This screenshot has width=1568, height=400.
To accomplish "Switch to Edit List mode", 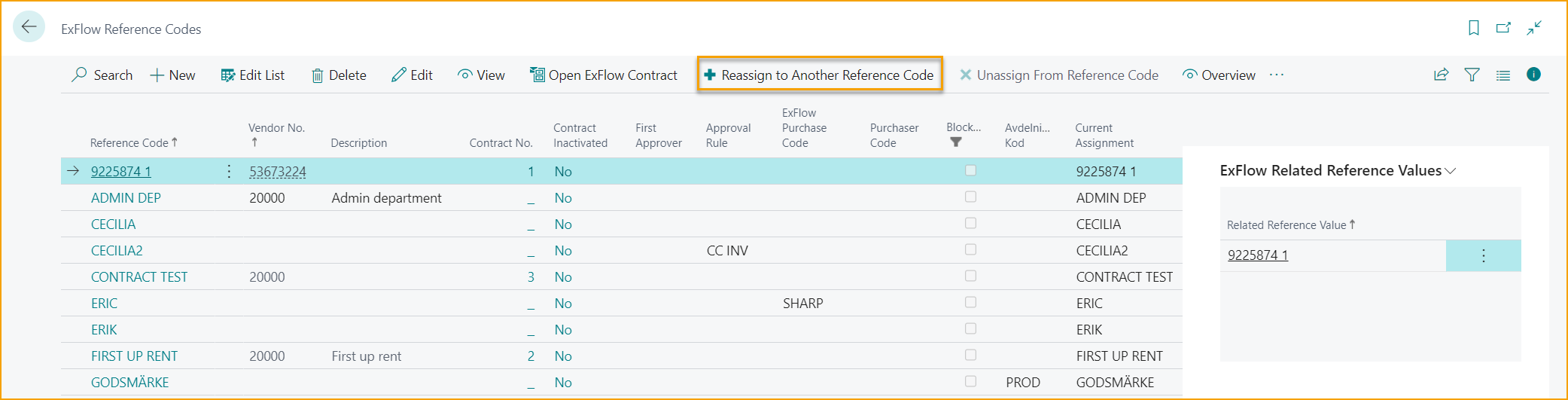I will click(252, 75).
